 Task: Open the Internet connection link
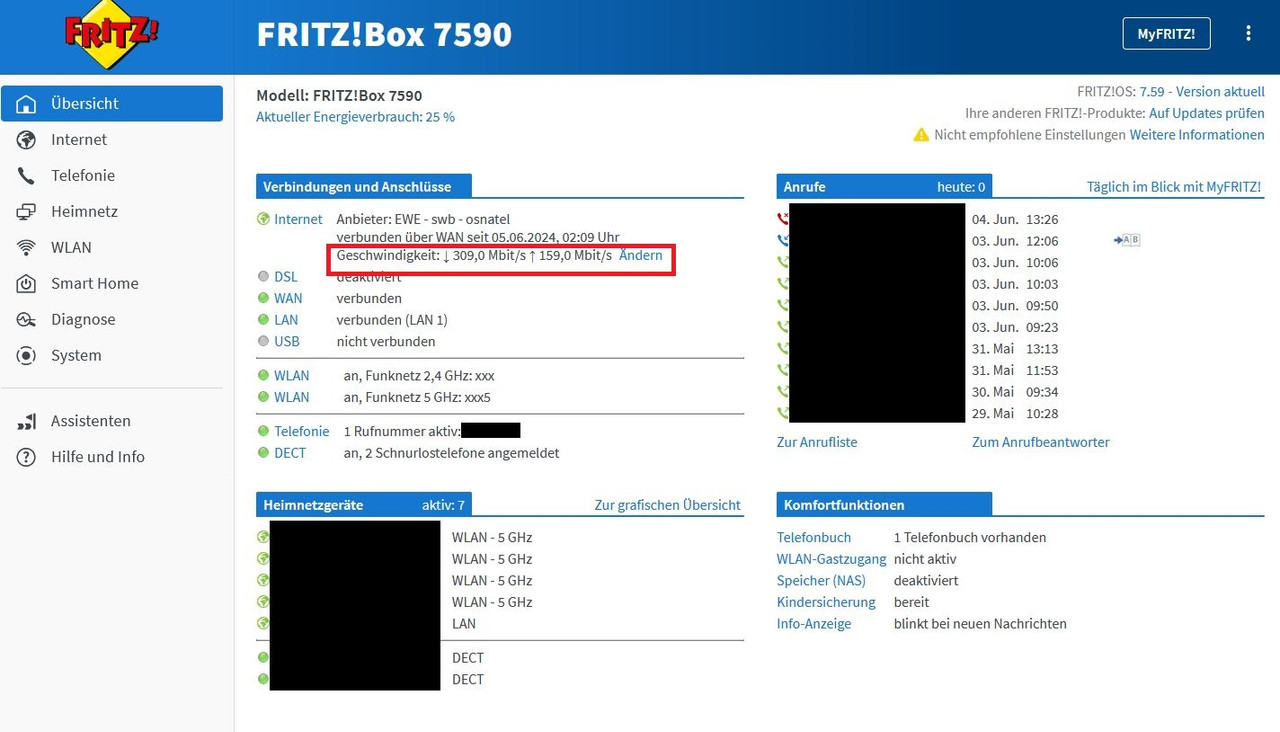pyautogui.click(x=298, y=219)
